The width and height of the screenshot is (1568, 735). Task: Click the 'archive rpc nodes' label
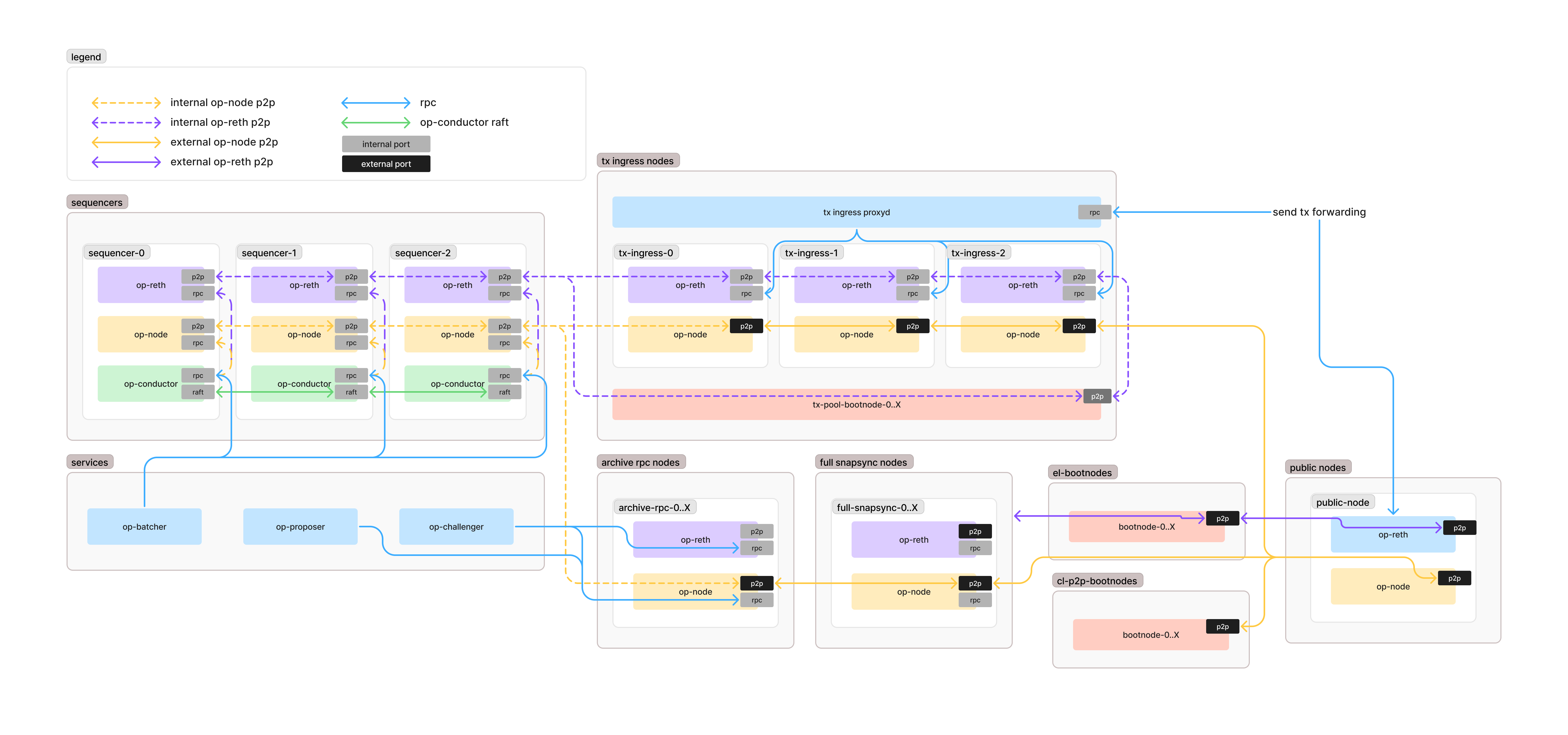pos(641,462)
